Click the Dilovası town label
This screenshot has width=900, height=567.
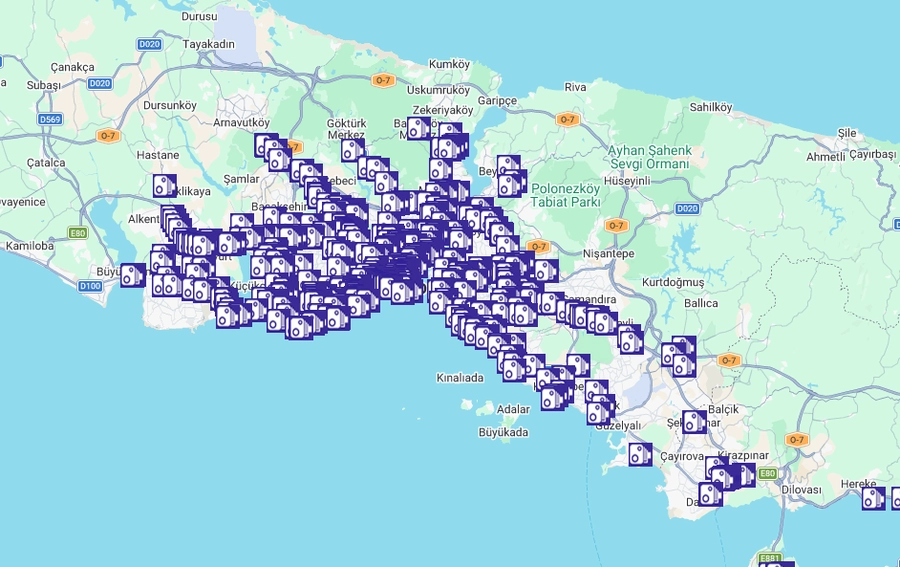pos(801,490)
